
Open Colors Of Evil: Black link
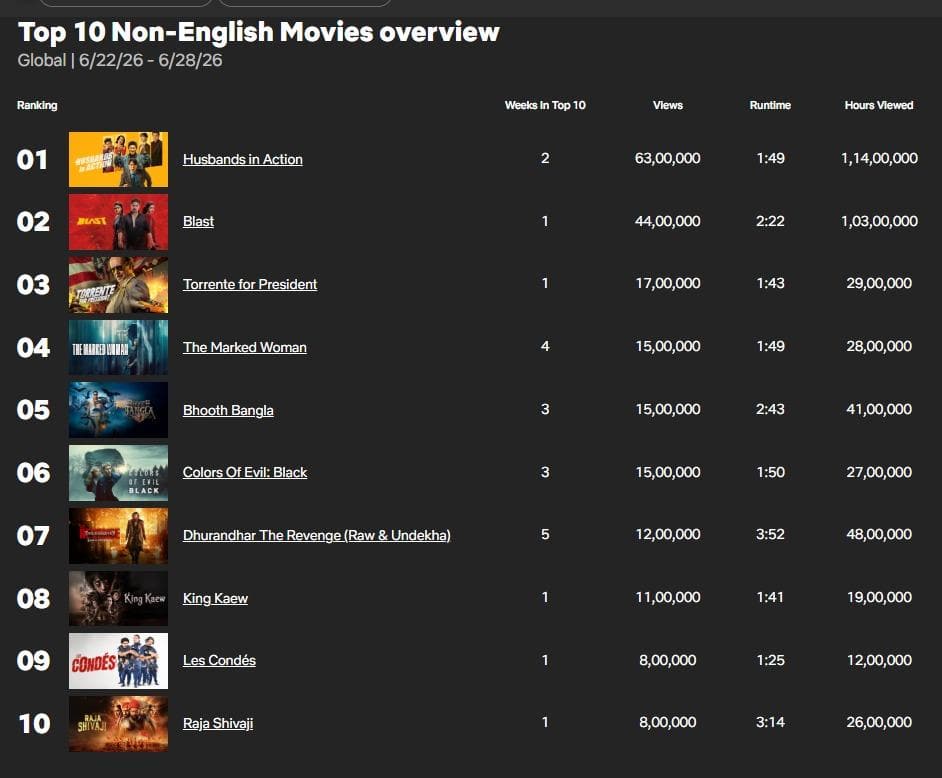245,473
